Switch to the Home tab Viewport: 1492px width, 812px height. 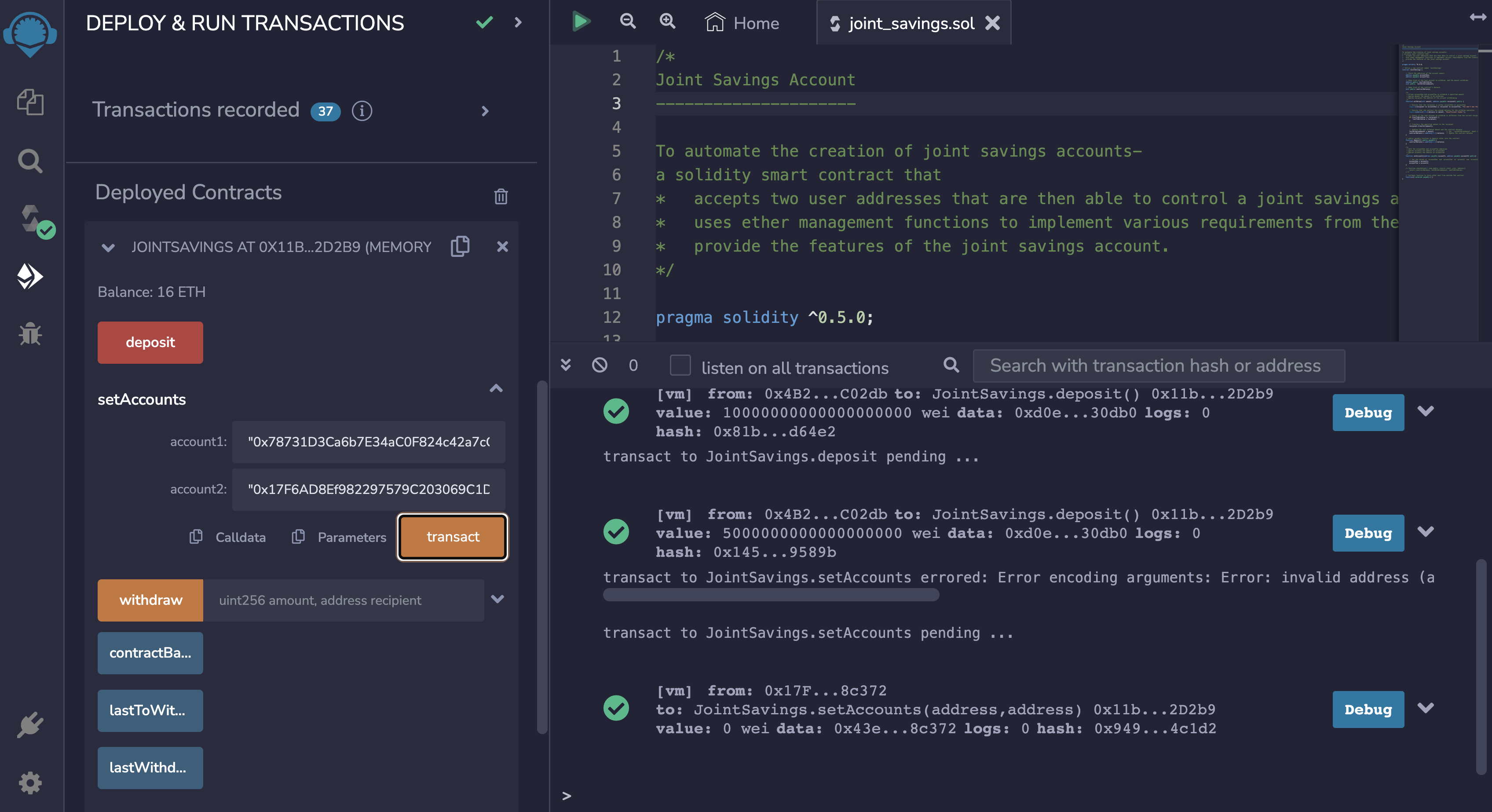[x=742, y=23]
